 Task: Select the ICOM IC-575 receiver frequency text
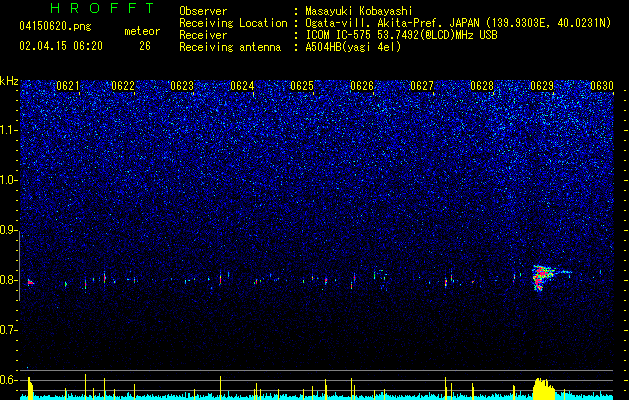401,35
